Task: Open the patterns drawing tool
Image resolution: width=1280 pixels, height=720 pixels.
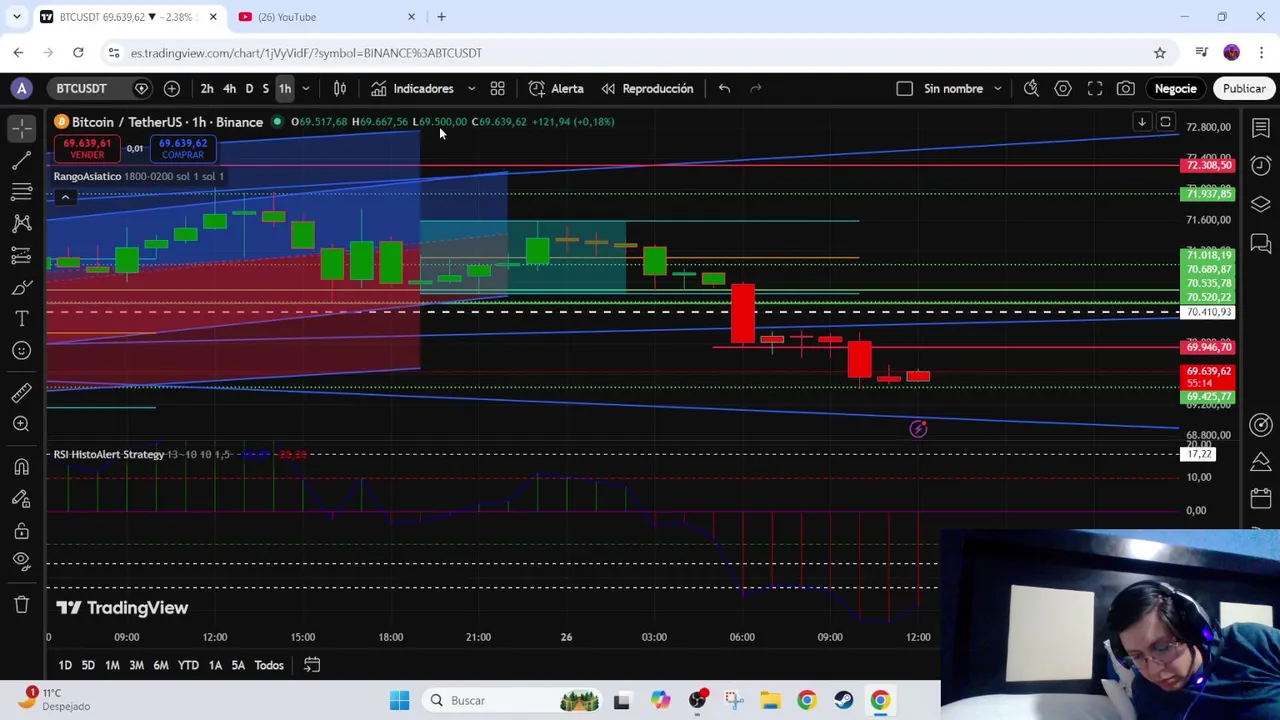Action: [21, 224]
